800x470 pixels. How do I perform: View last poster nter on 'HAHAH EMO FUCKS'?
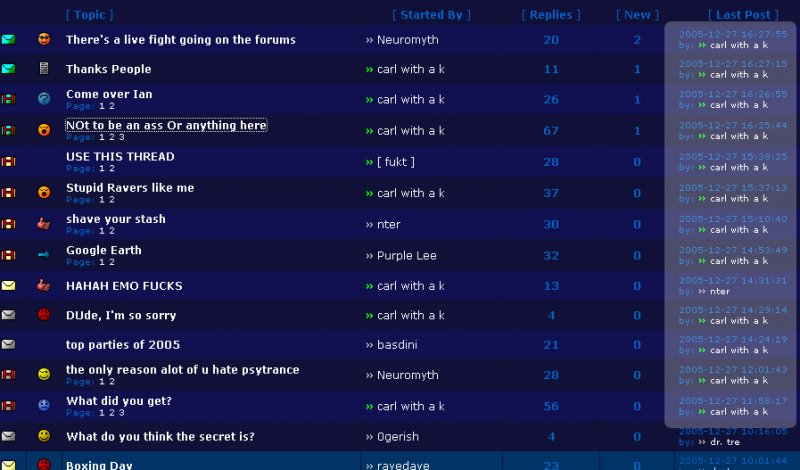[719, 291]
